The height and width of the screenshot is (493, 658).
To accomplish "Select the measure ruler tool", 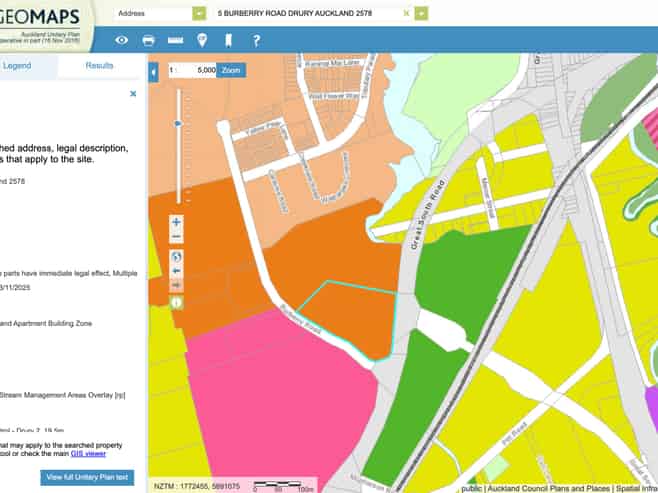I will pos(175,41).
